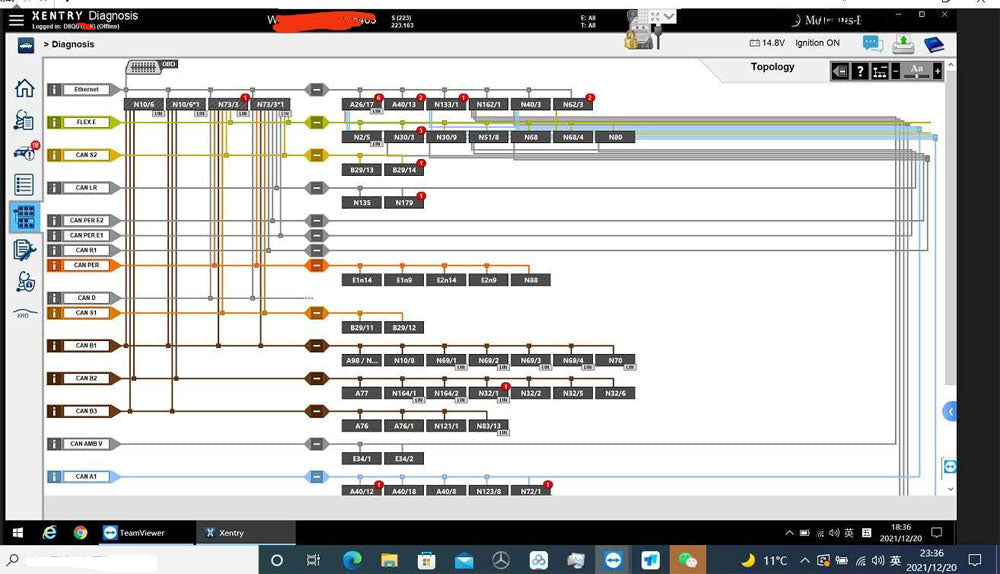The image size is (1000, 574).
Task: Toggle the tree layout view in Topology toolbar
Action: tap(880, 71)
